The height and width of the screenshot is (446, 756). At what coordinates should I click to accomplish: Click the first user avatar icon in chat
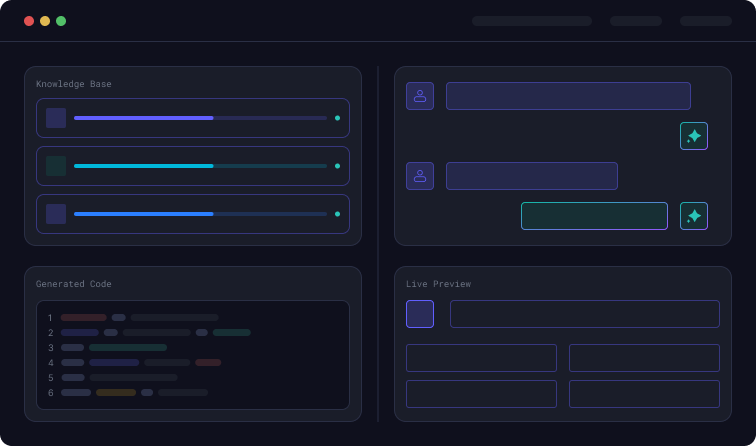click(420, 96)
